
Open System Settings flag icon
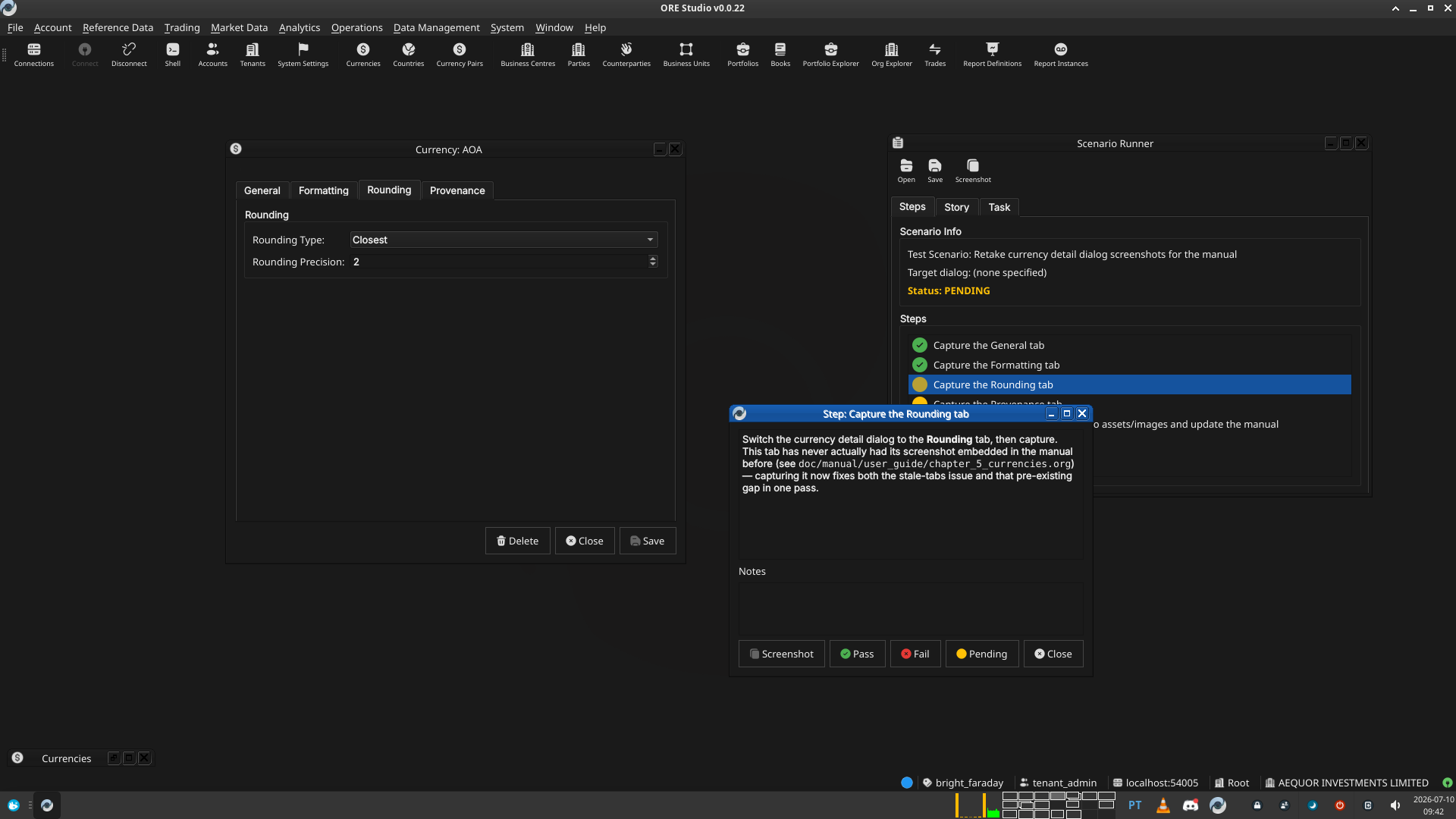(x=303, y=55)
